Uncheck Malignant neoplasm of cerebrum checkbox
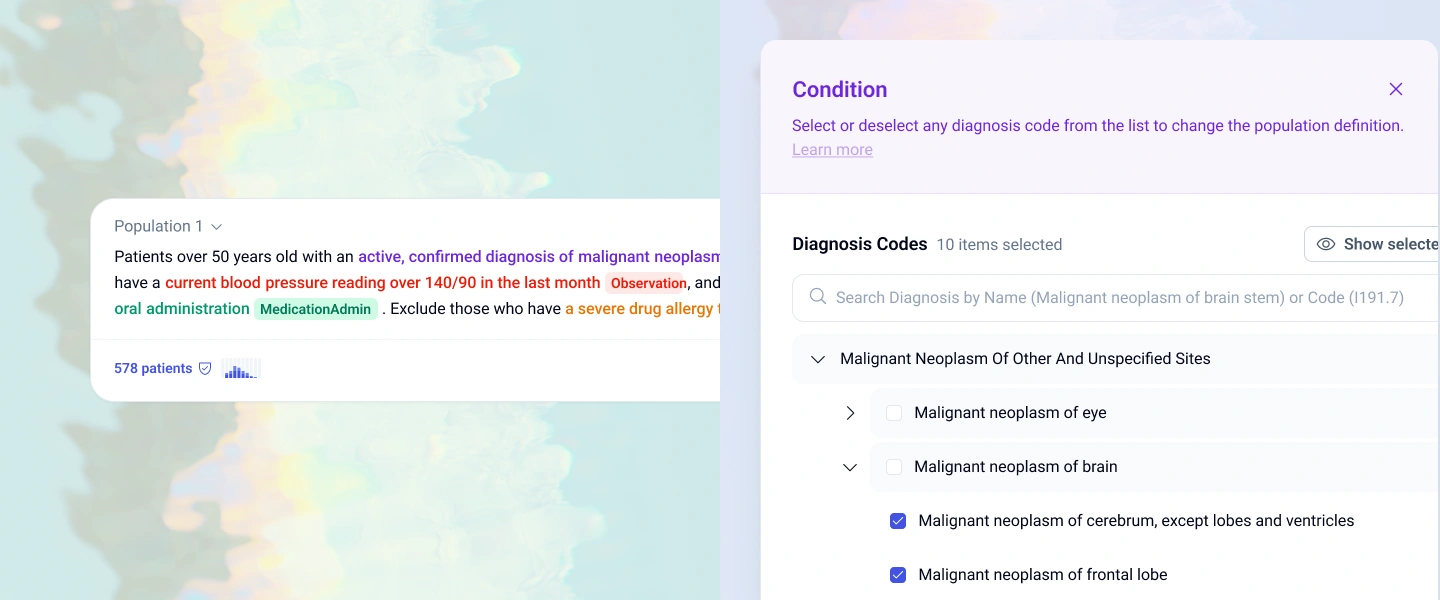 click(898, 521)
